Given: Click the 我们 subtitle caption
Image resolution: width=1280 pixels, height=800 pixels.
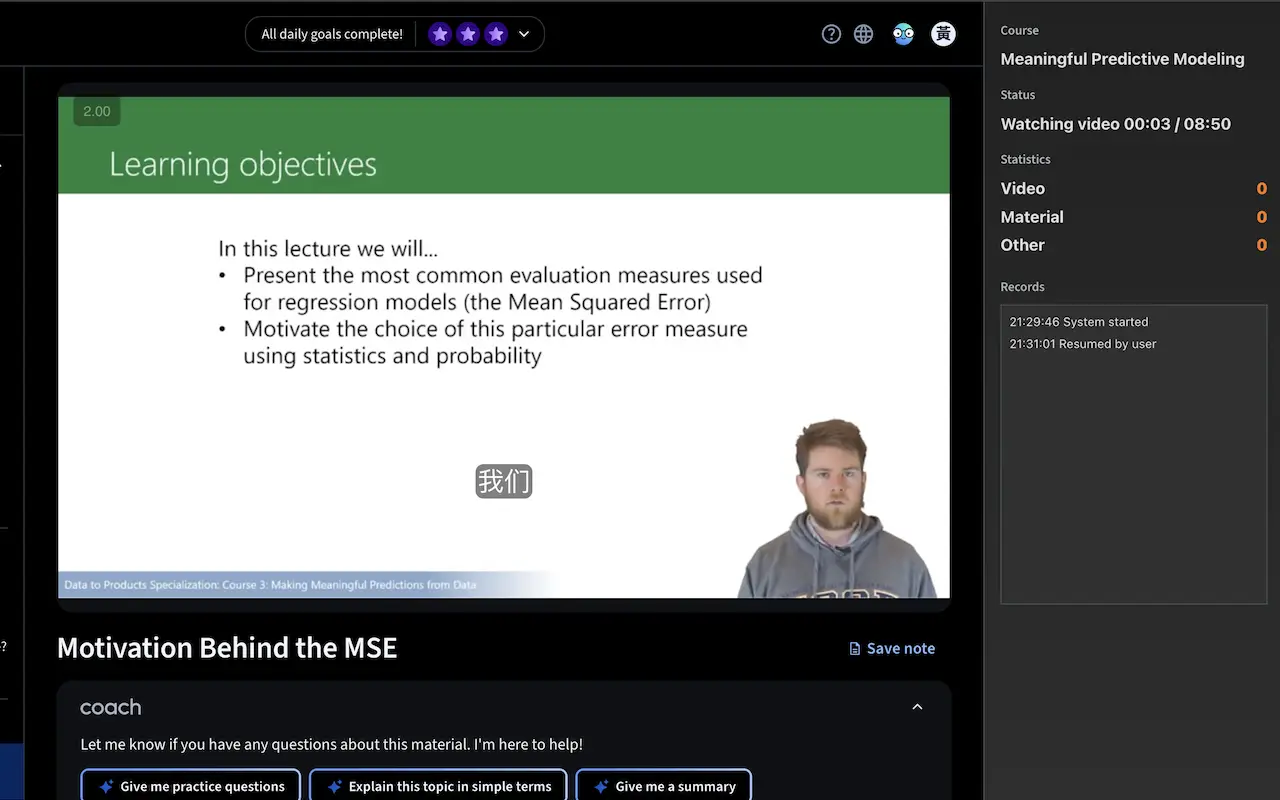Looking at the screenshot, I should point(504,482).
